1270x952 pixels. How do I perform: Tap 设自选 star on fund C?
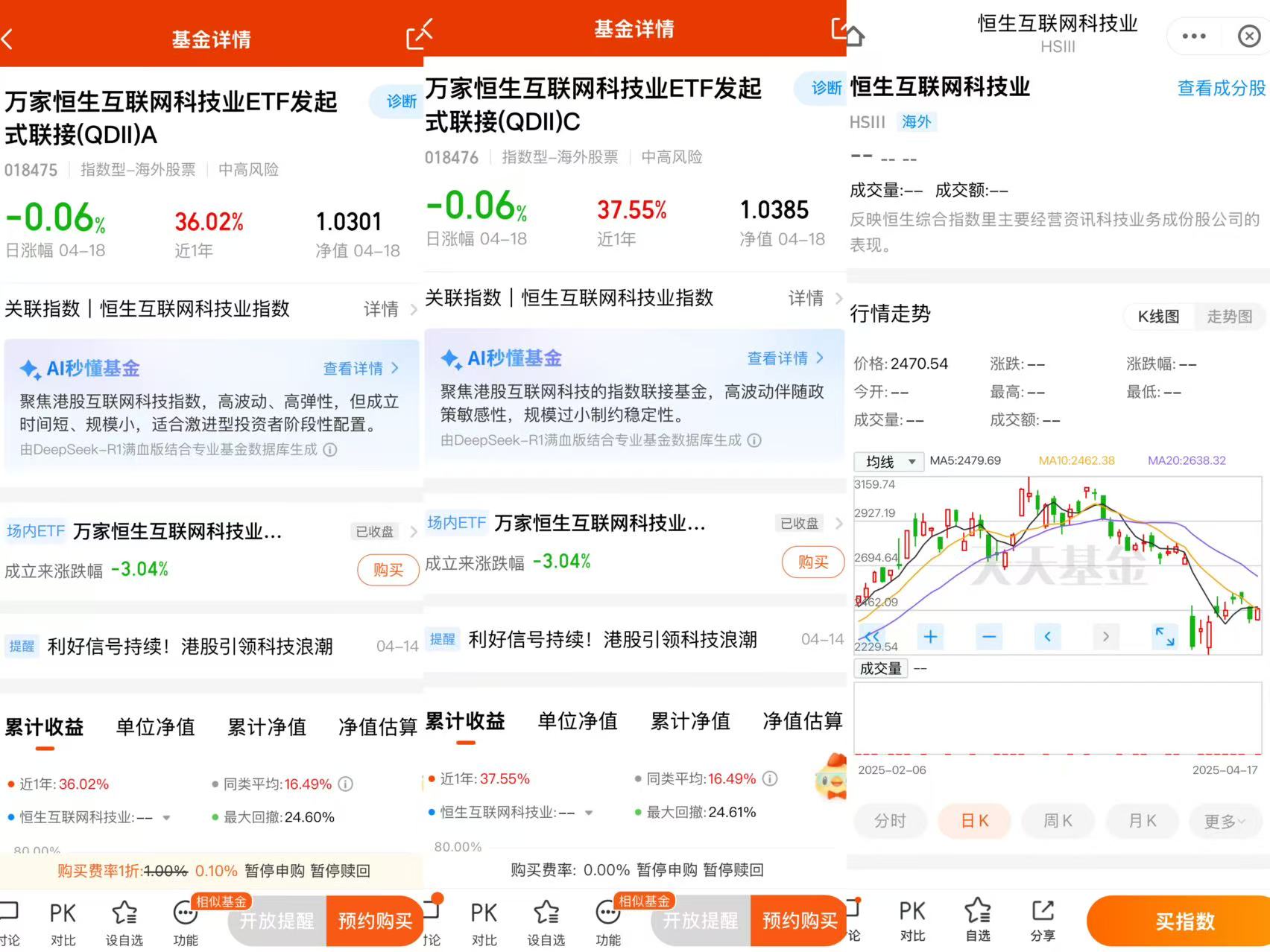click(546, 924)
